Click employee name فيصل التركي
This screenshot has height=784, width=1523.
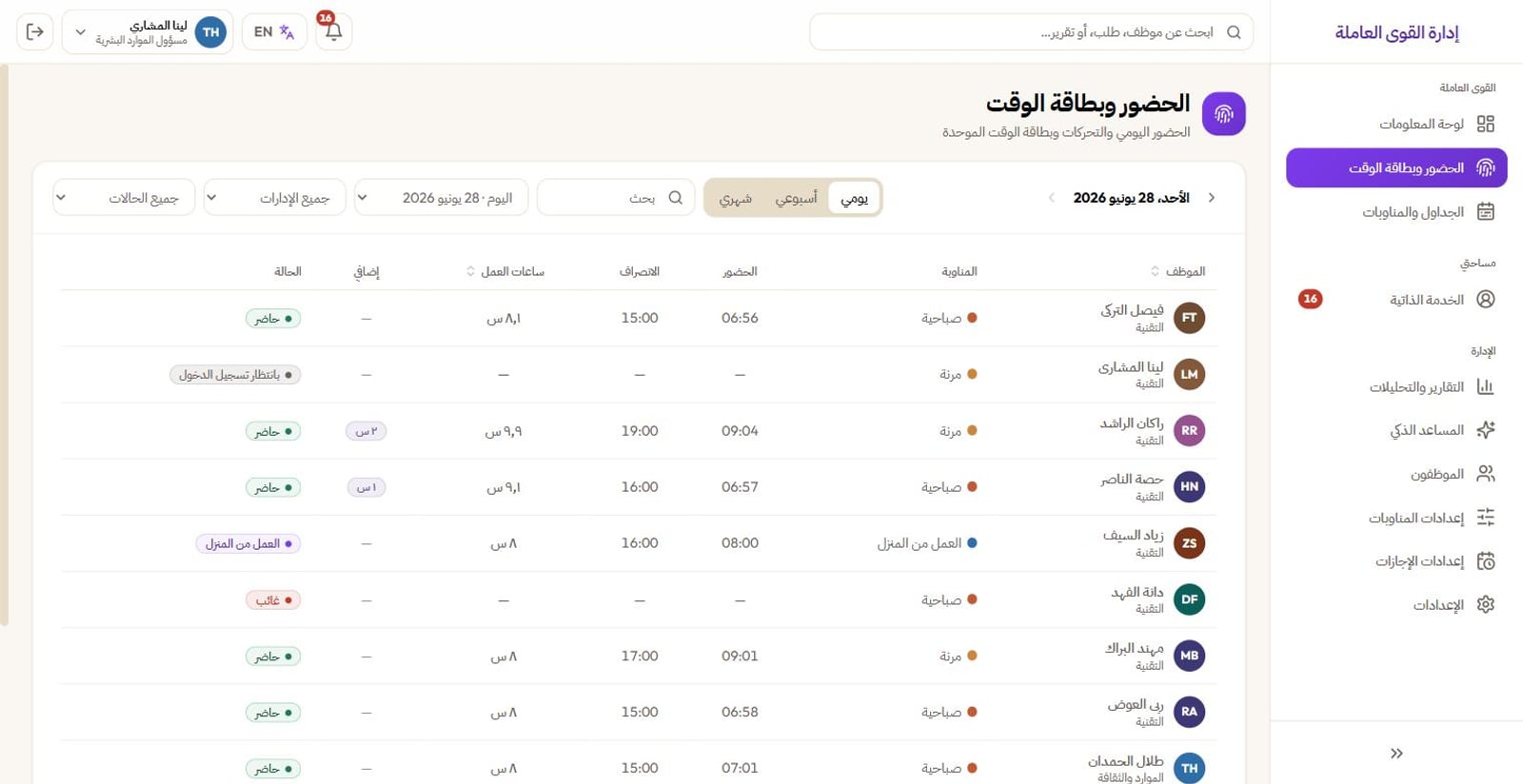[1132, 310]
